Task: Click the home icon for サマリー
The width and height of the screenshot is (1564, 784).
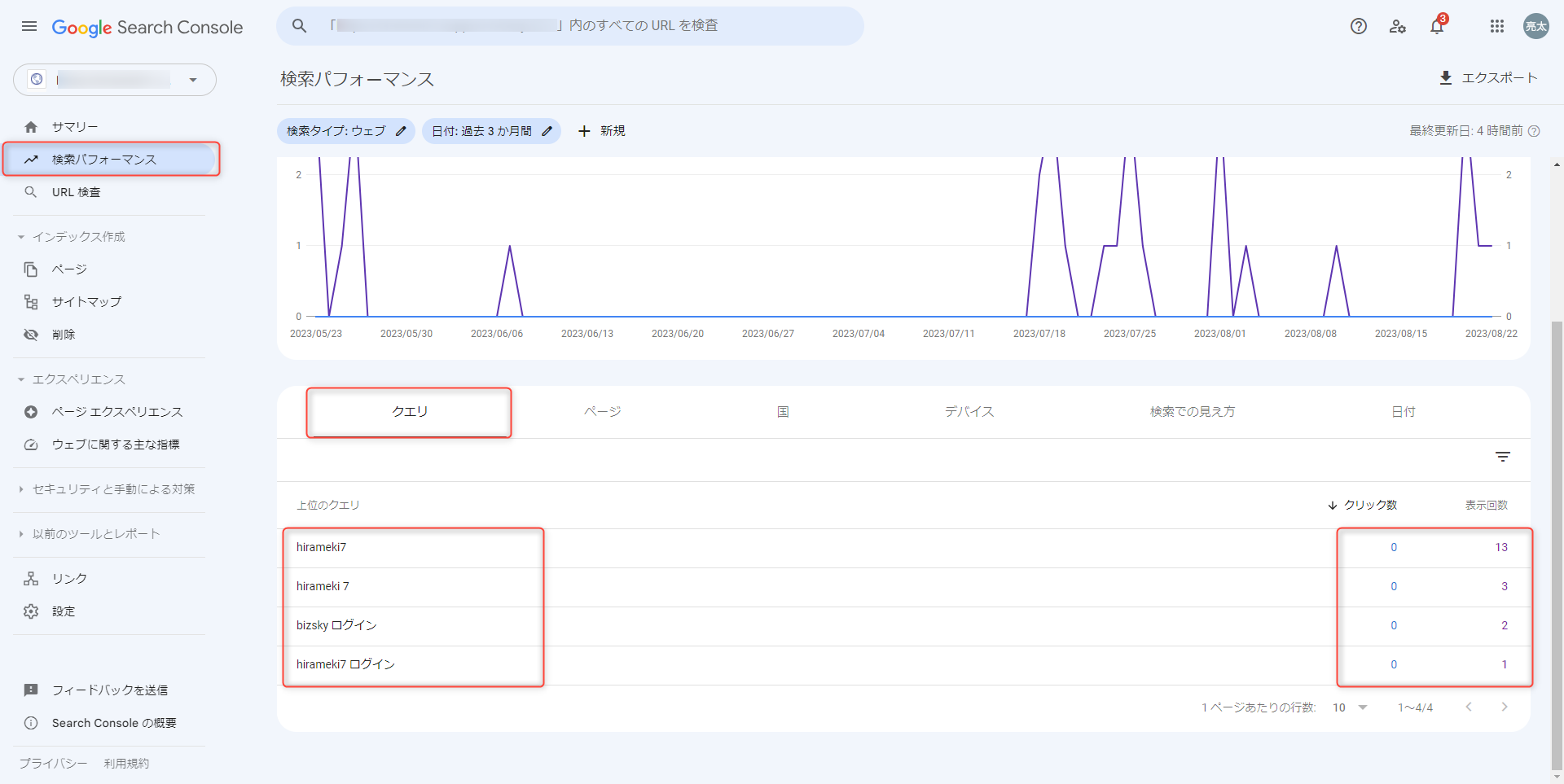Action: click(x=31, y=127)
